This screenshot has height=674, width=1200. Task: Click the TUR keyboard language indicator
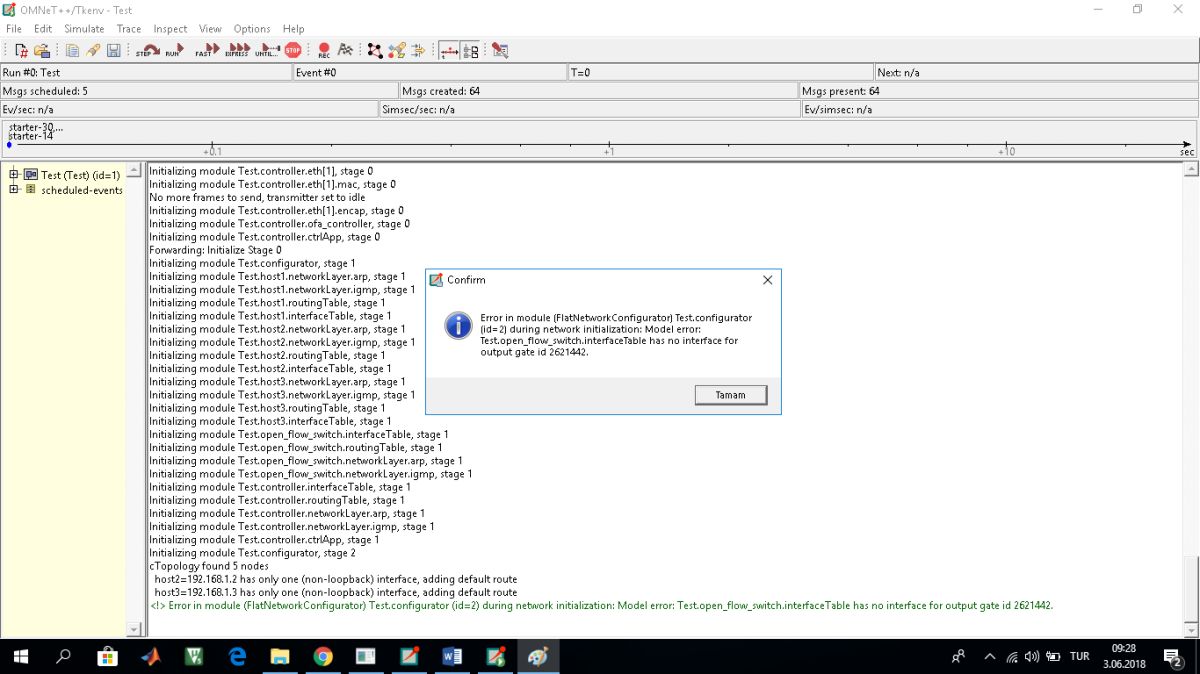click(1080, 657)
